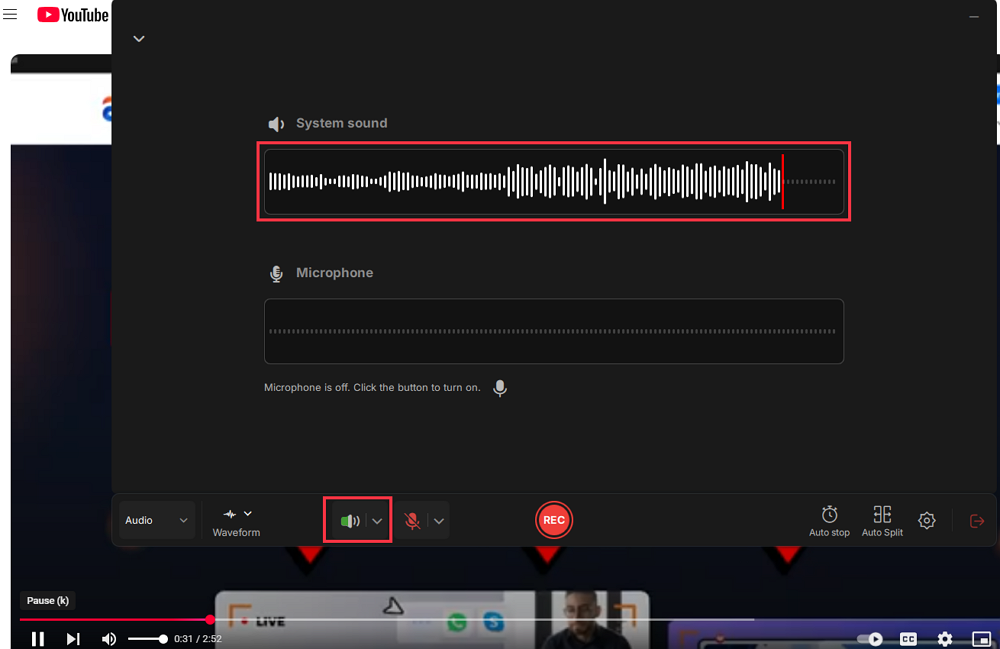This screenshot has width=1000, height=649.
Task: Click the Microphone section icon
Action: coord(276,273)
